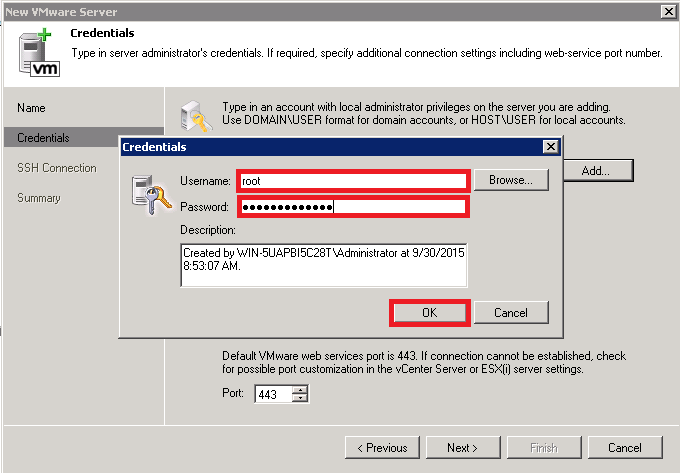Proceed with the Next button
The width and height of the screenshot is (680, 473).
(463, 447)
